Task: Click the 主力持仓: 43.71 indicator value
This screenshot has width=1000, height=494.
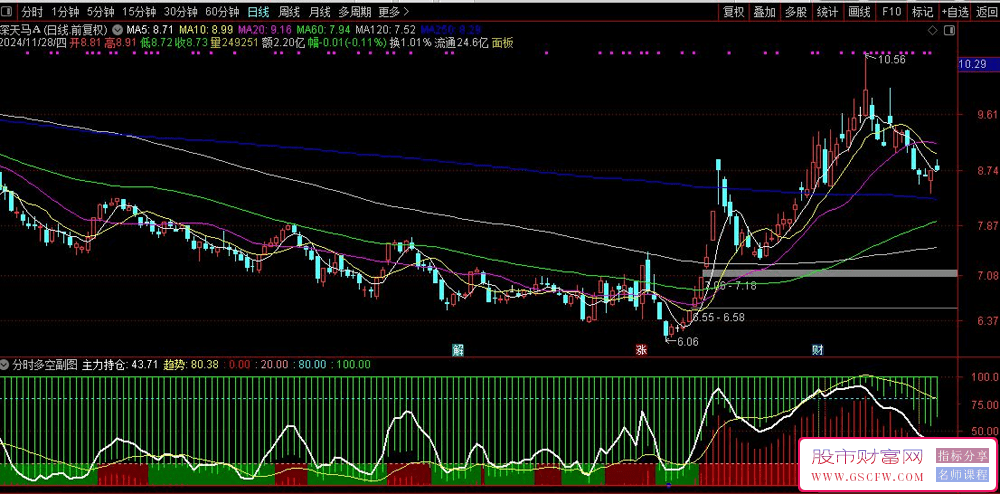Action: tap(120, 365)
